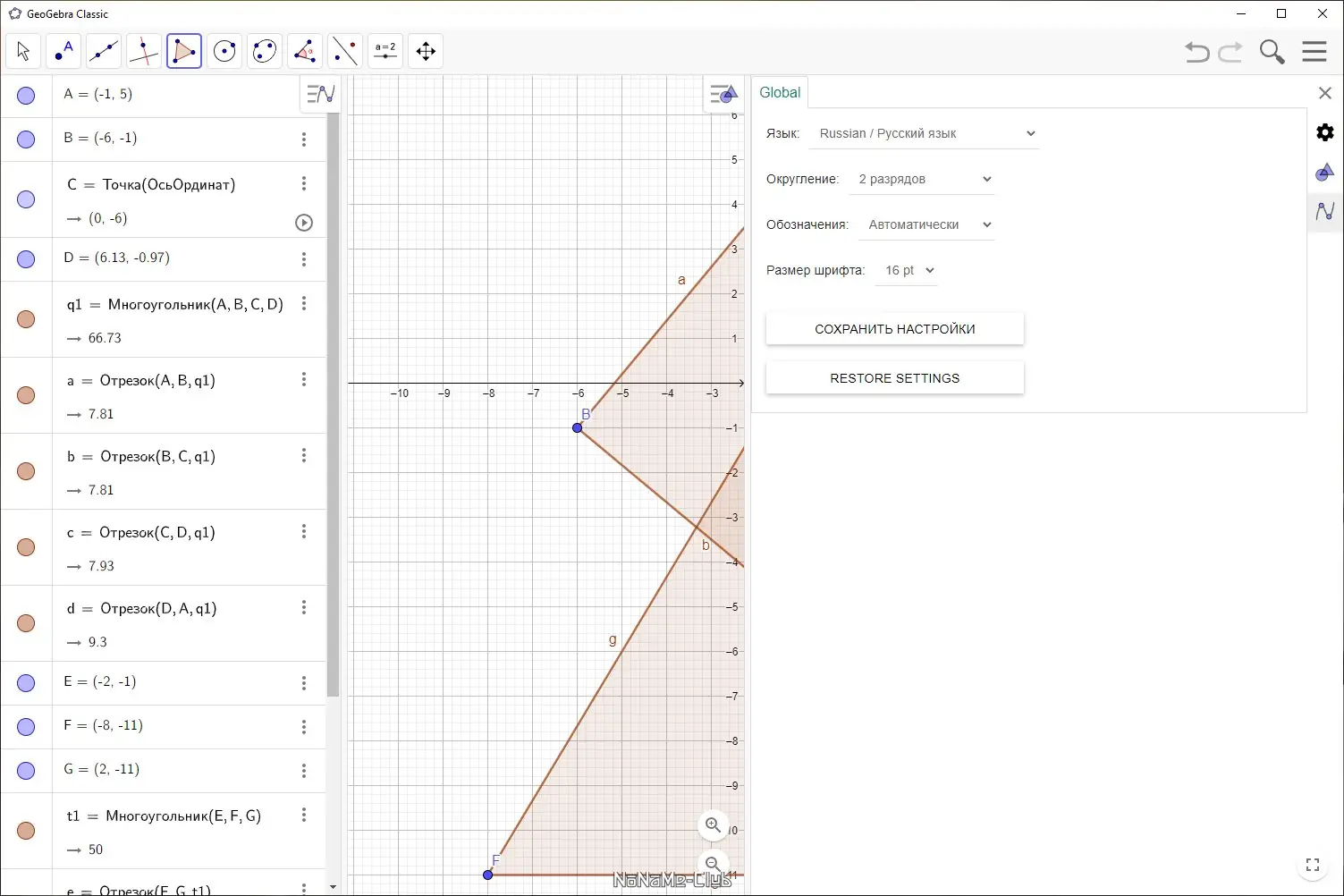1344x896 pixels.
Task: Select the Slider a=2 tool
Action: (385, 51)
